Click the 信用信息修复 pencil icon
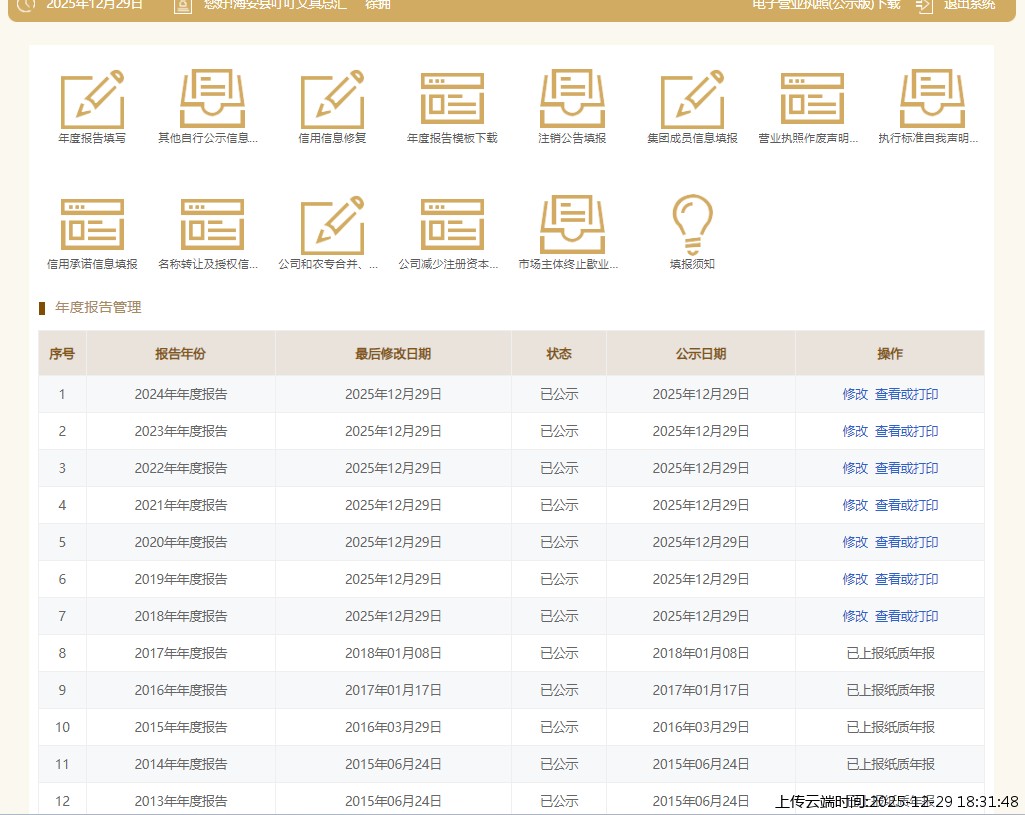The height and width of the screenshot is (815, 1025). click(x=332, y=100)
